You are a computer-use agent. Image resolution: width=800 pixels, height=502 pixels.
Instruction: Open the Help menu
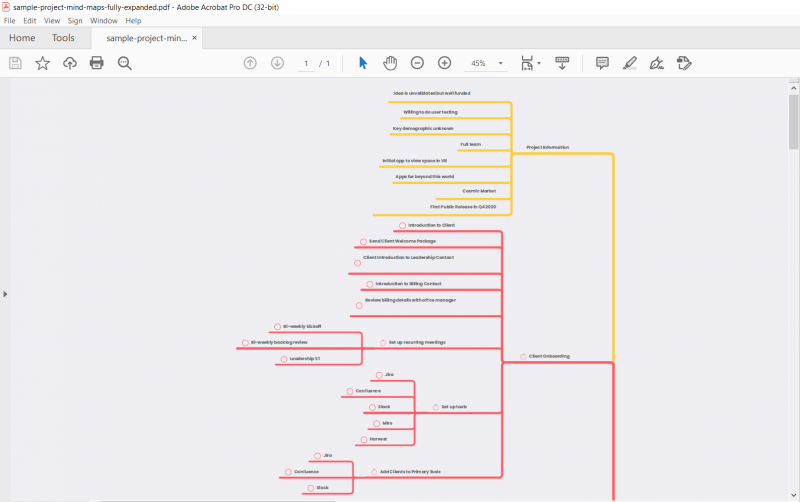pyautogui.click(x=133, y=21)
